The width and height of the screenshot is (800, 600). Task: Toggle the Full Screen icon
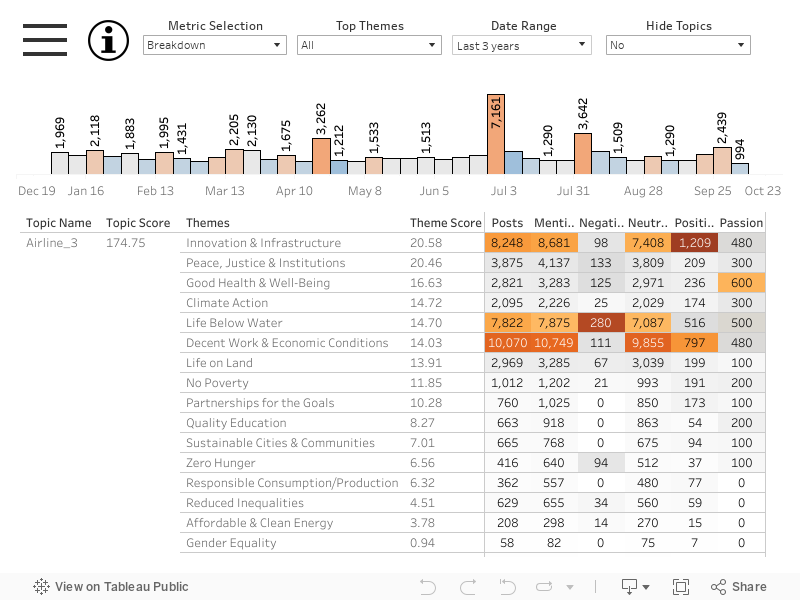tap(681, 587)
